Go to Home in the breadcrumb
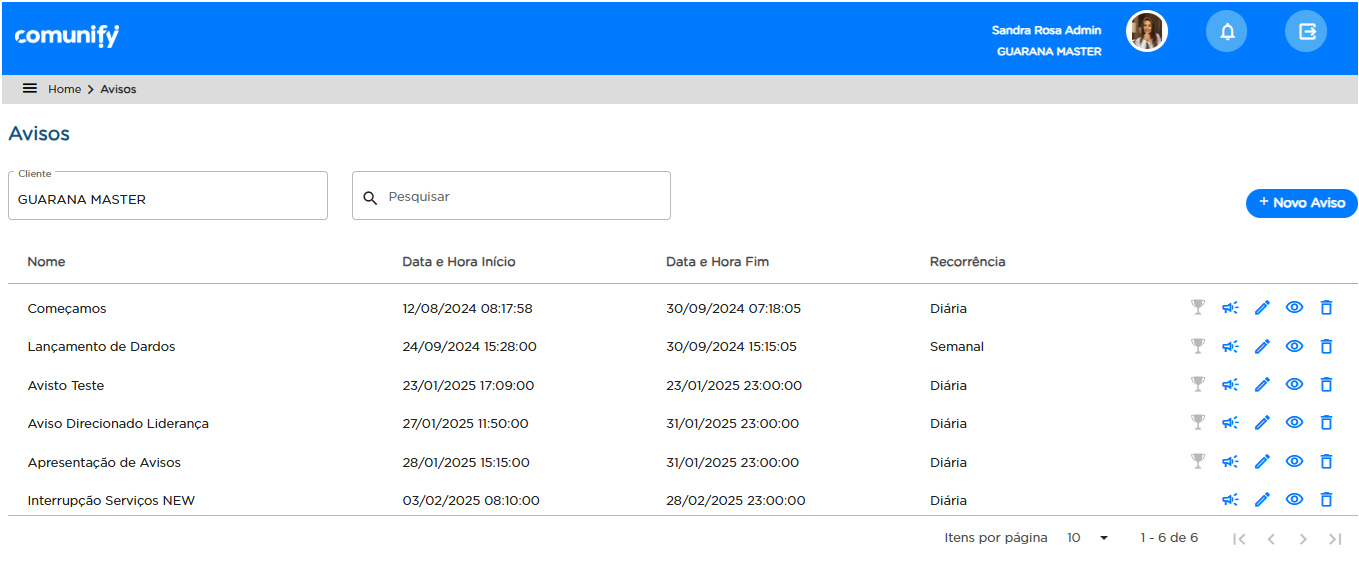The width and height of the screenshot is (1359, 564). pos(64,89)
